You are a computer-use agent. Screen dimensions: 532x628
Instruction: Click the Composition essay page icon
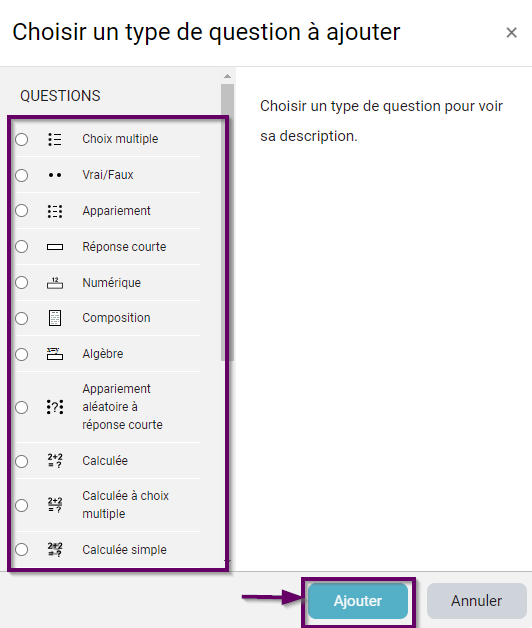pyautogui.click(x=55, y=318)
